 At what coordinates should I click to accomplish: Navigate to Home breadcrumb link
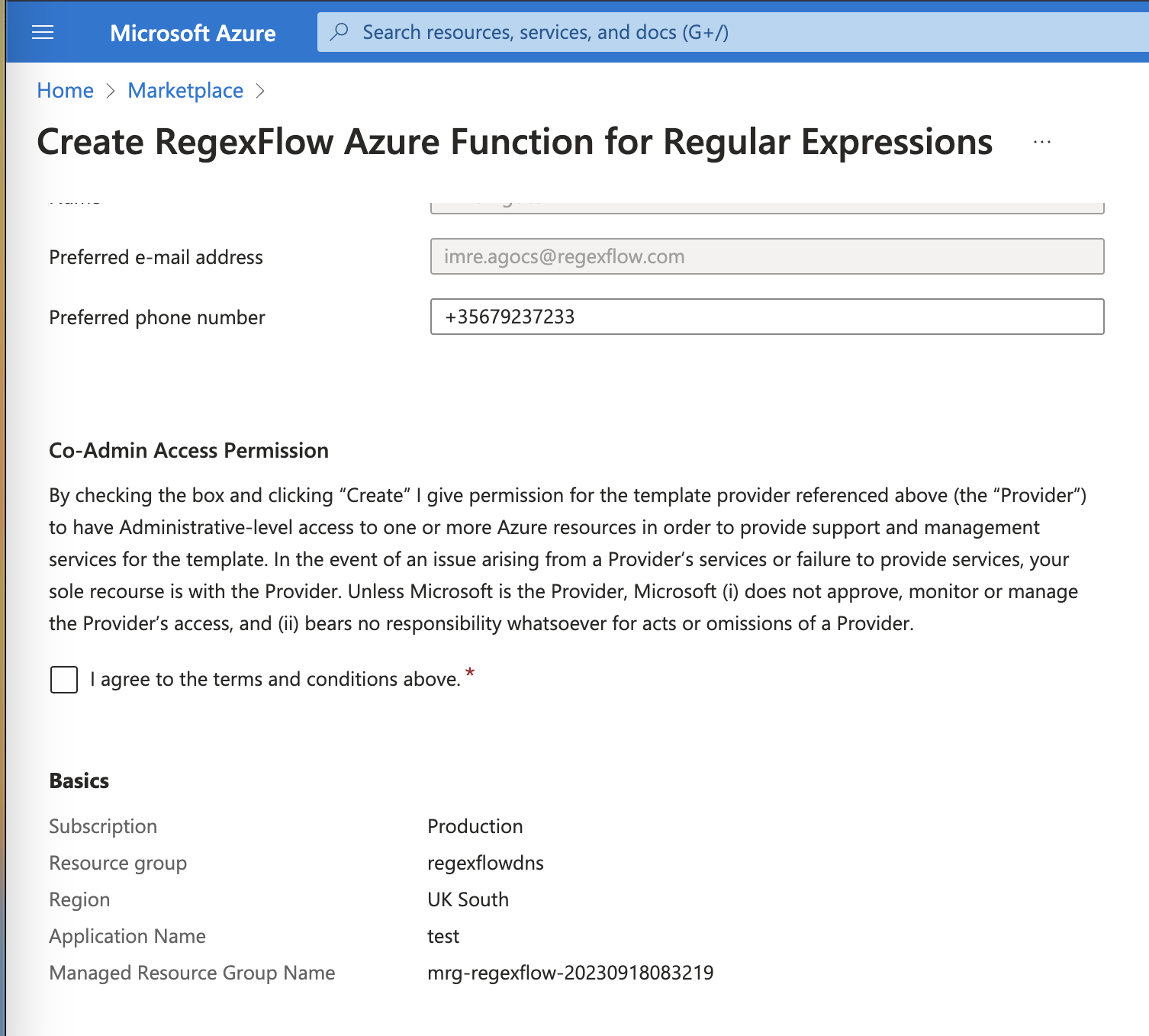[x=65, y=91]
